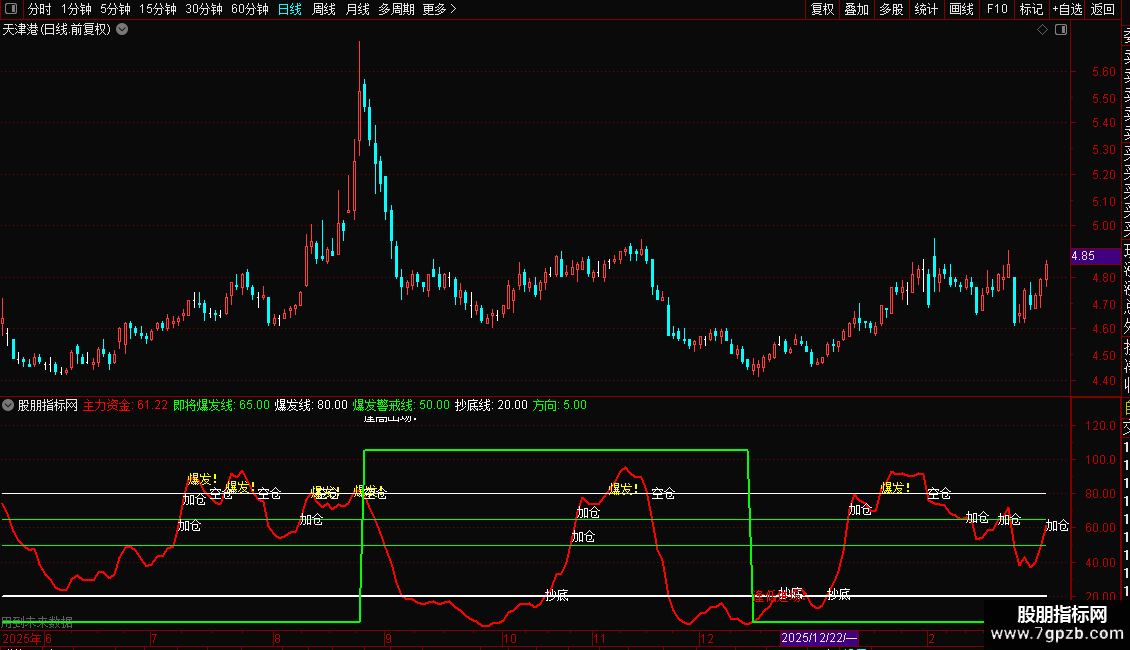
Task: Switch to 分时 intraday view
Action: 40,9
